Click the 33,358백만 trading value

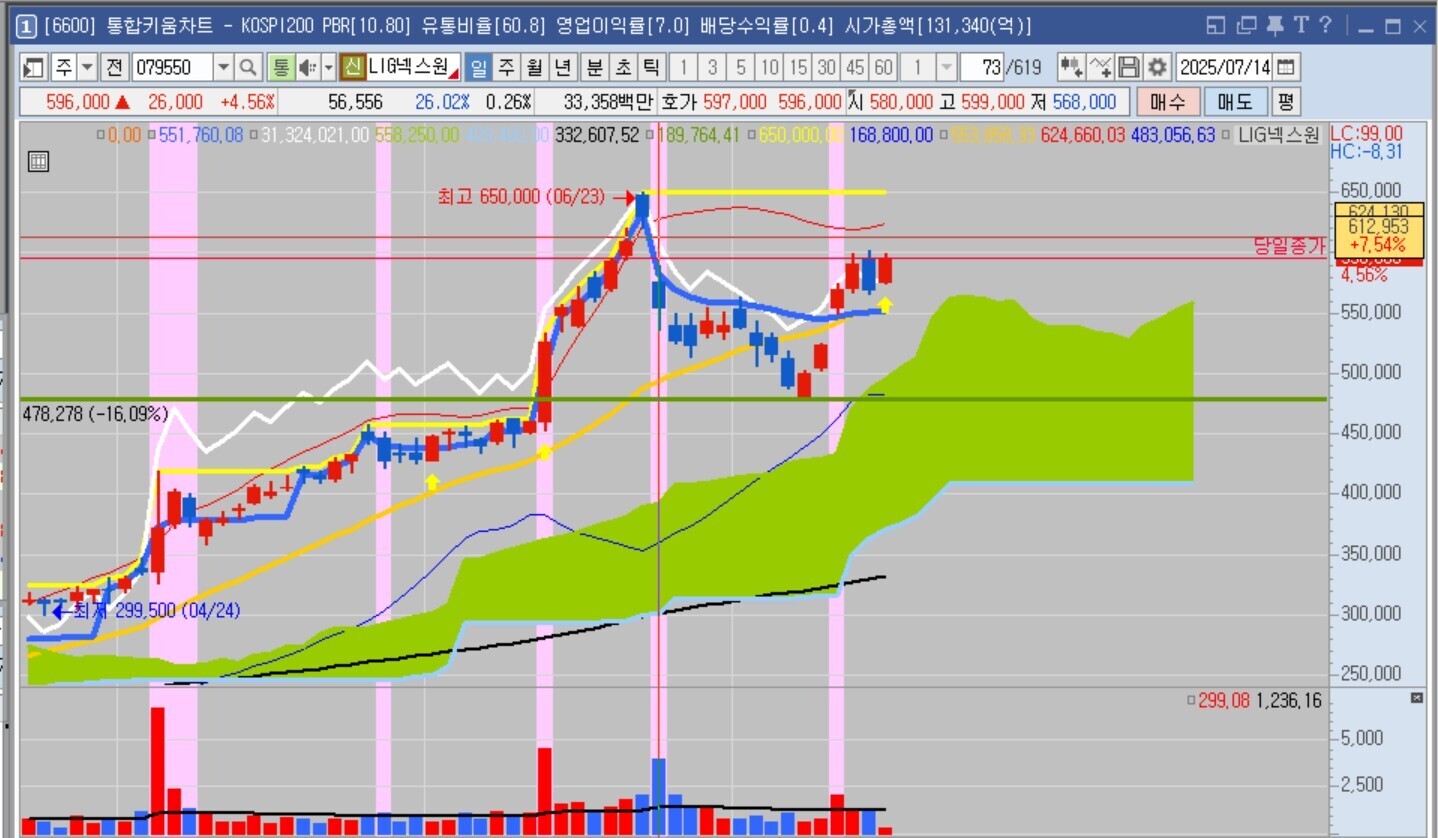click(x=608, y=102)
